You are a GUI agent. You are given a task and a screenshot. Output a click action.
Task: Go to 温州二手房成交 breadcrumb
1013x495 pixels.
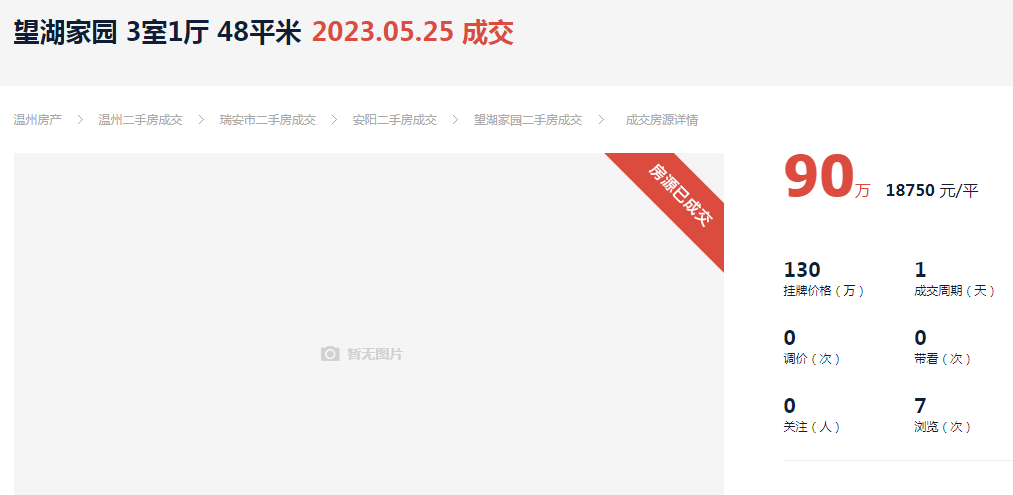coord(140,120)
